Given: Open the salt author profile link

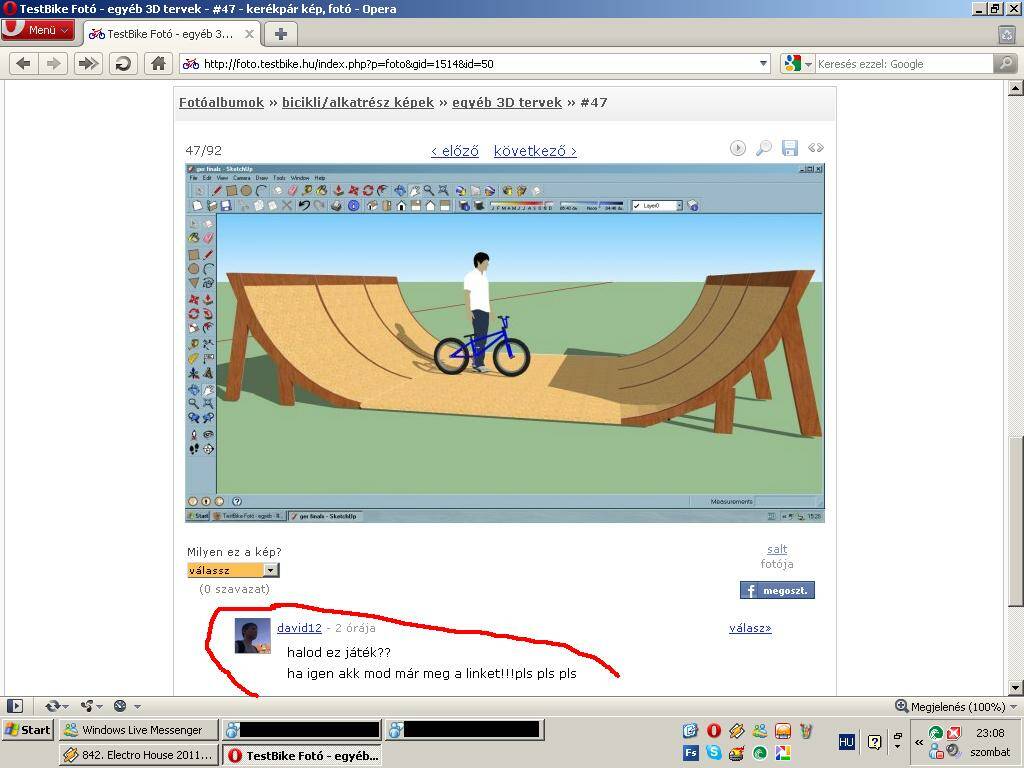Looking at the screenshot, I should 776,549.
